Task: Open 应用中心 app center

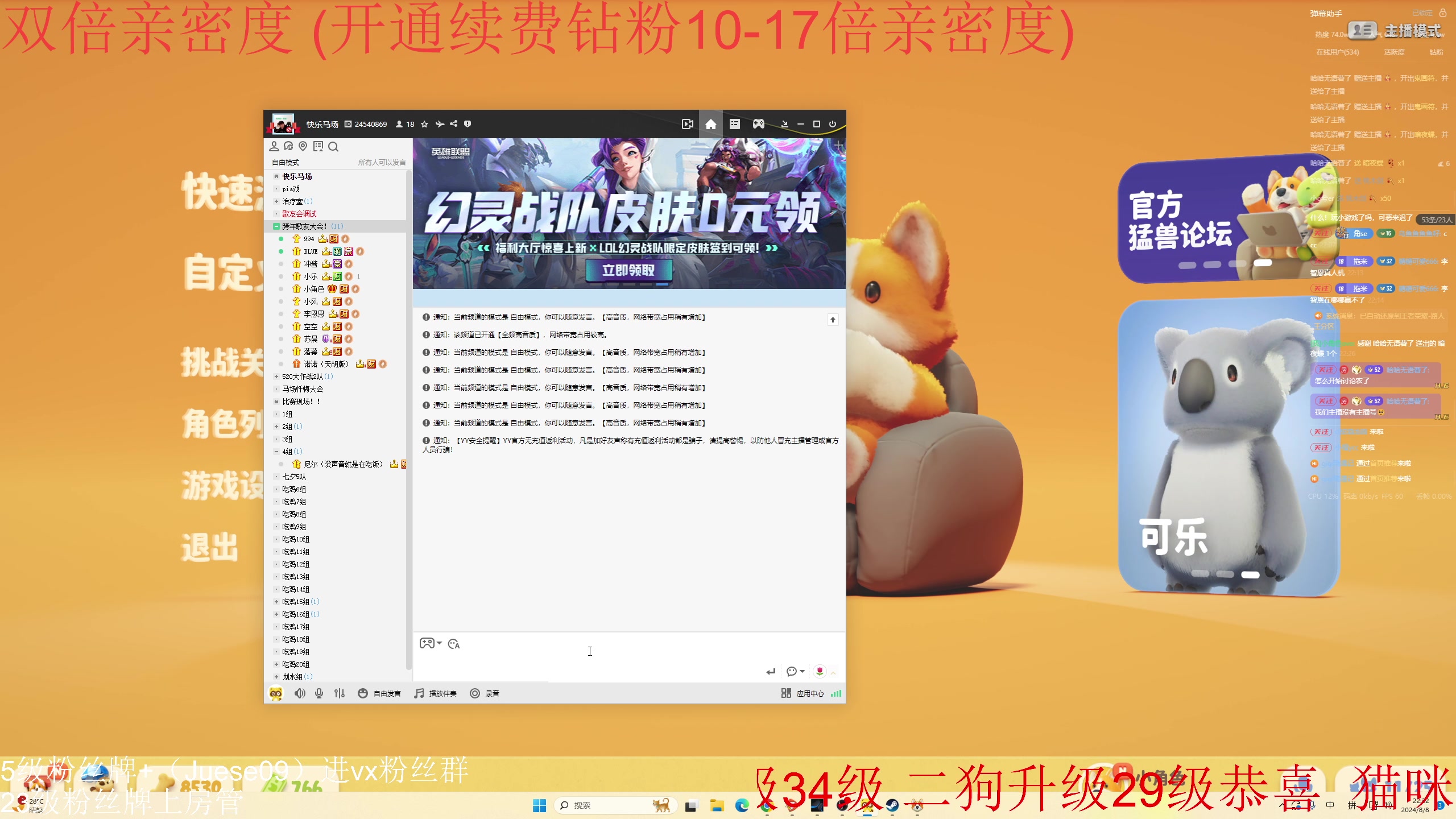Action: point(803,693)
